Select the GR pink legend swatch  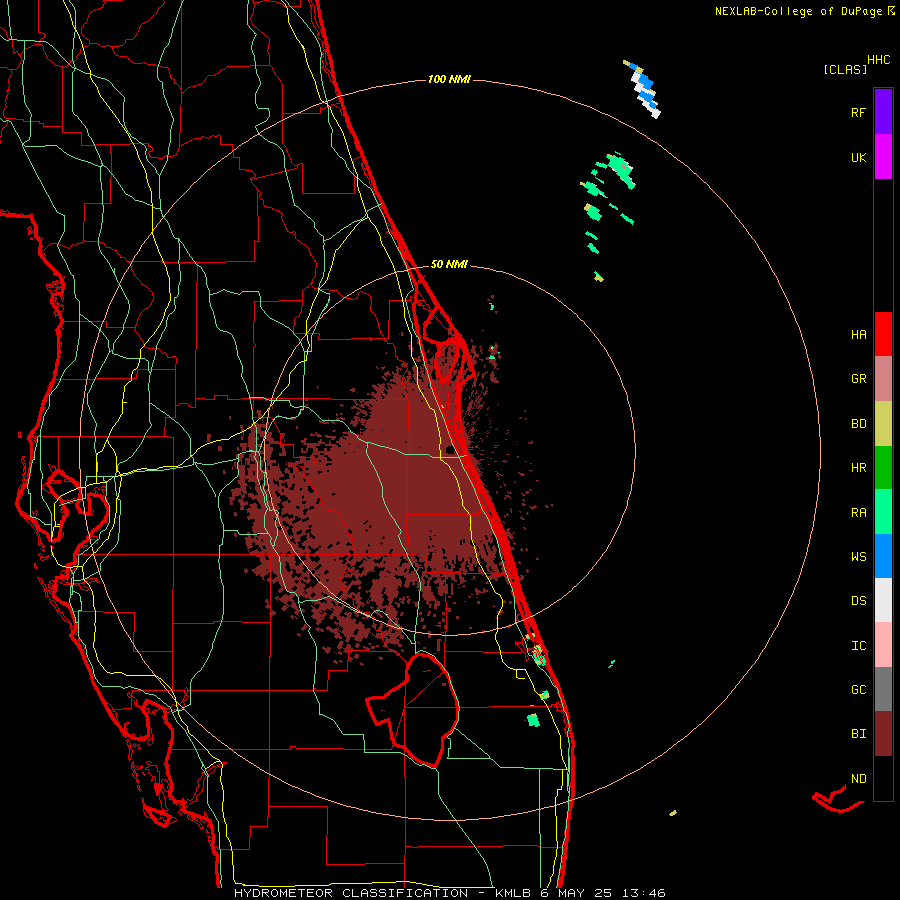click(x=883, y=379)
